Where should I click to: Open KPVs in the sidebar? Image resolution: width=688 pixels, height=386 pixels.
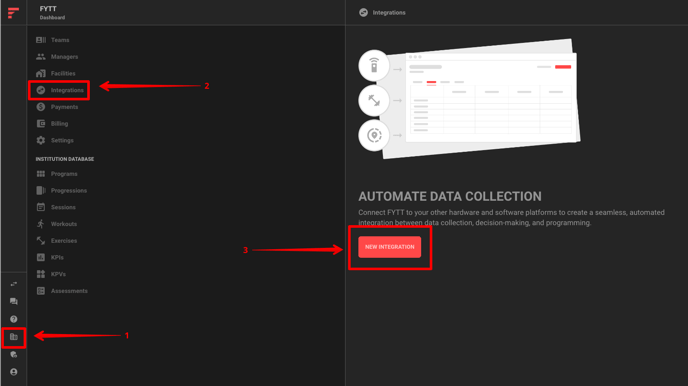[x=51, y=274]
